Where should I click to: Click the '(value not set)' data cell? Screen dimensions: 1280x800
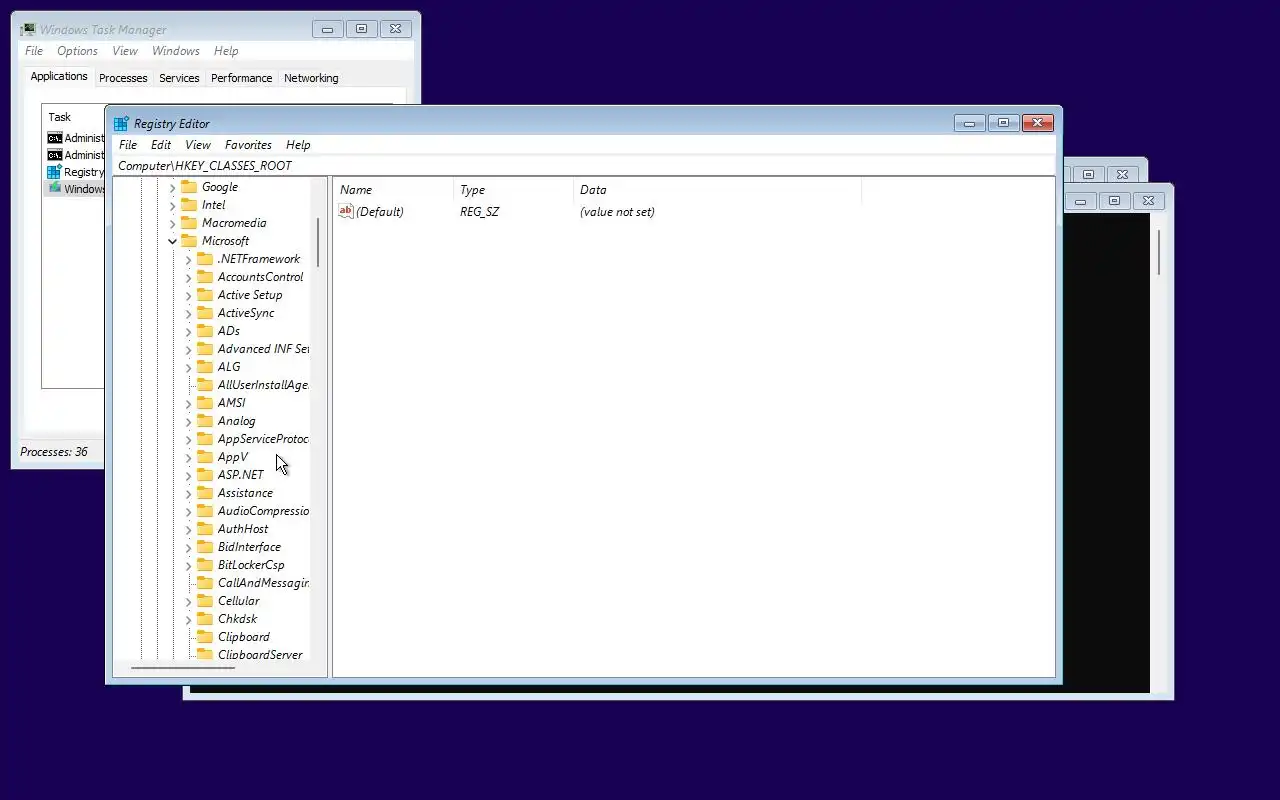617,212
